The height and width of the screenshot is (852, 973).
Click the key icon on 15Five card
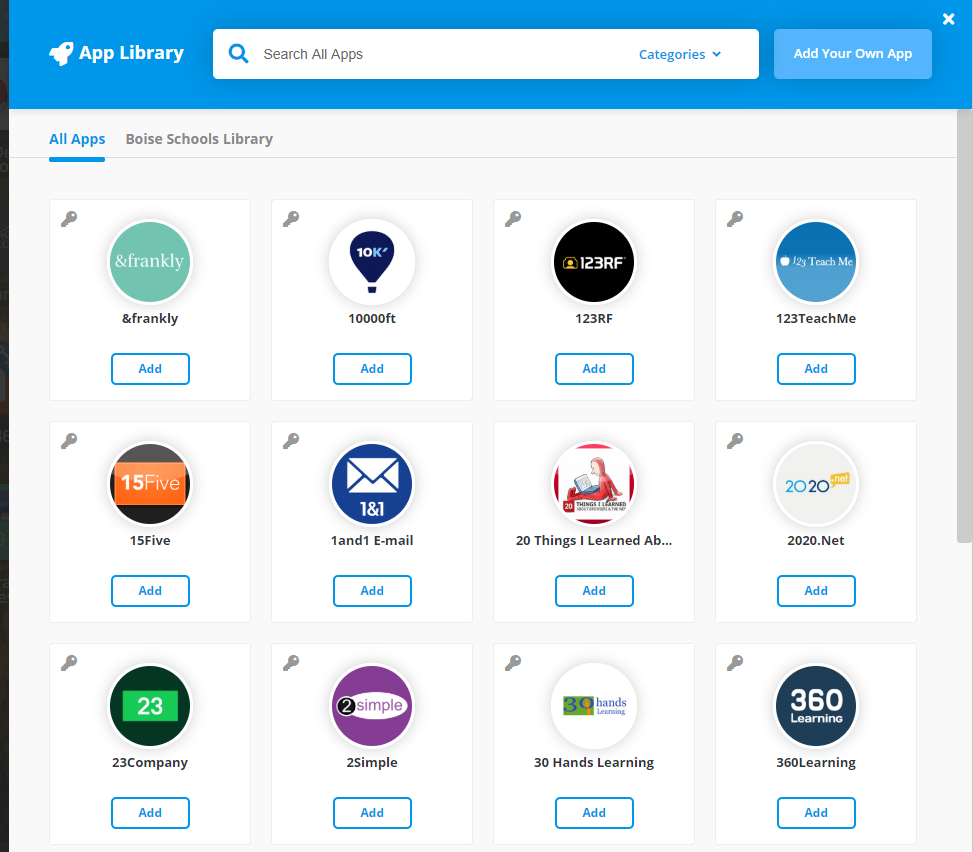point(69,441)
